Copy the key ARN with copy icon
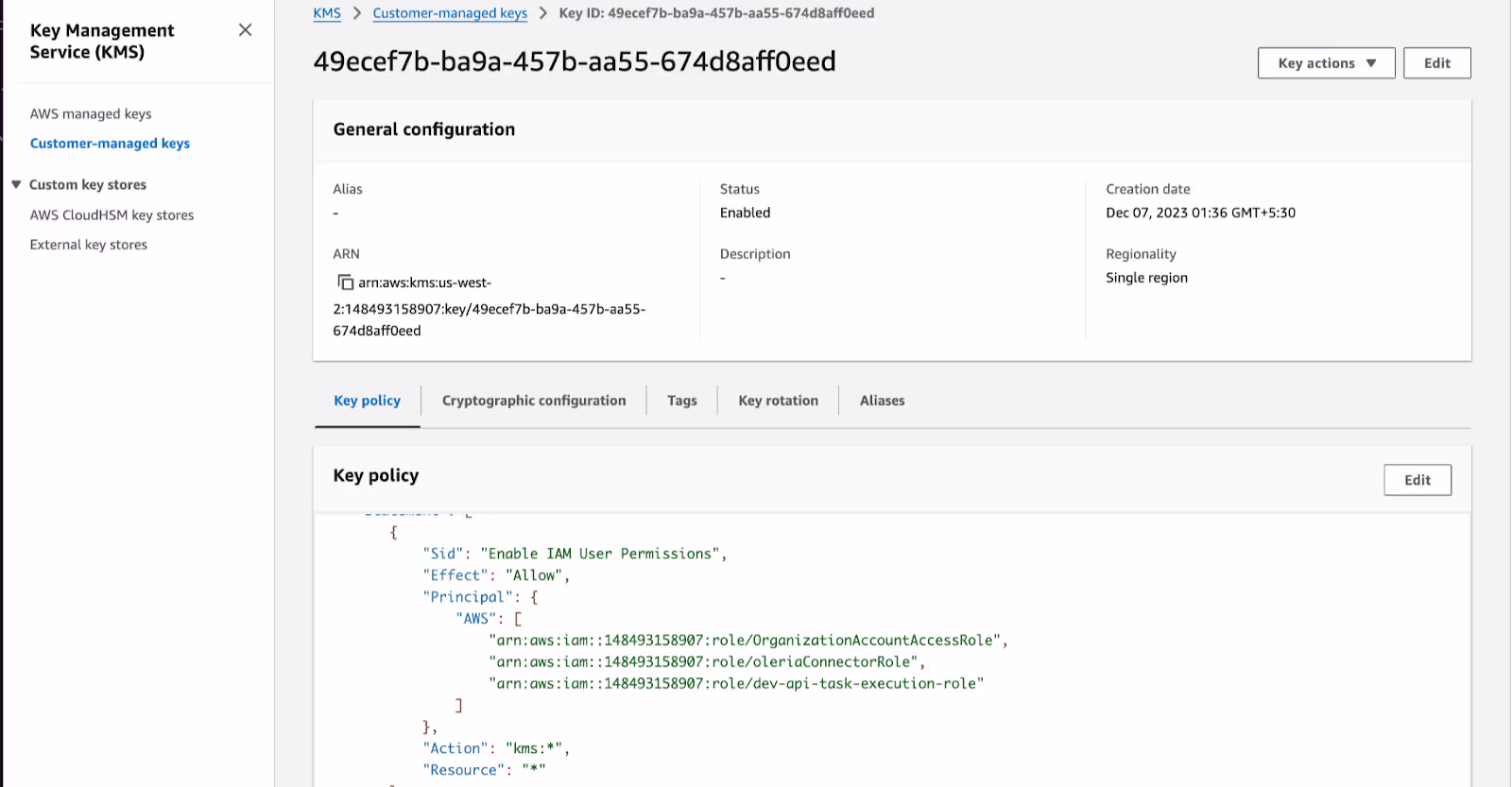Image resolution: width=1512 pixels, height=787 pixels. (346, 282)
